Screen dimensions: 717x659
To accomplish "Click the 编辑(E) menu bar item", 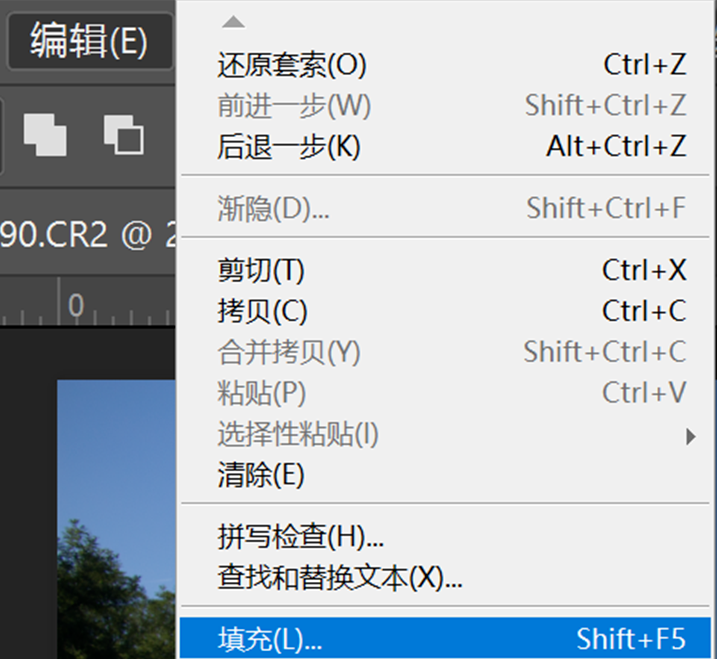I will pyautogui.click(x=89, y=42).
